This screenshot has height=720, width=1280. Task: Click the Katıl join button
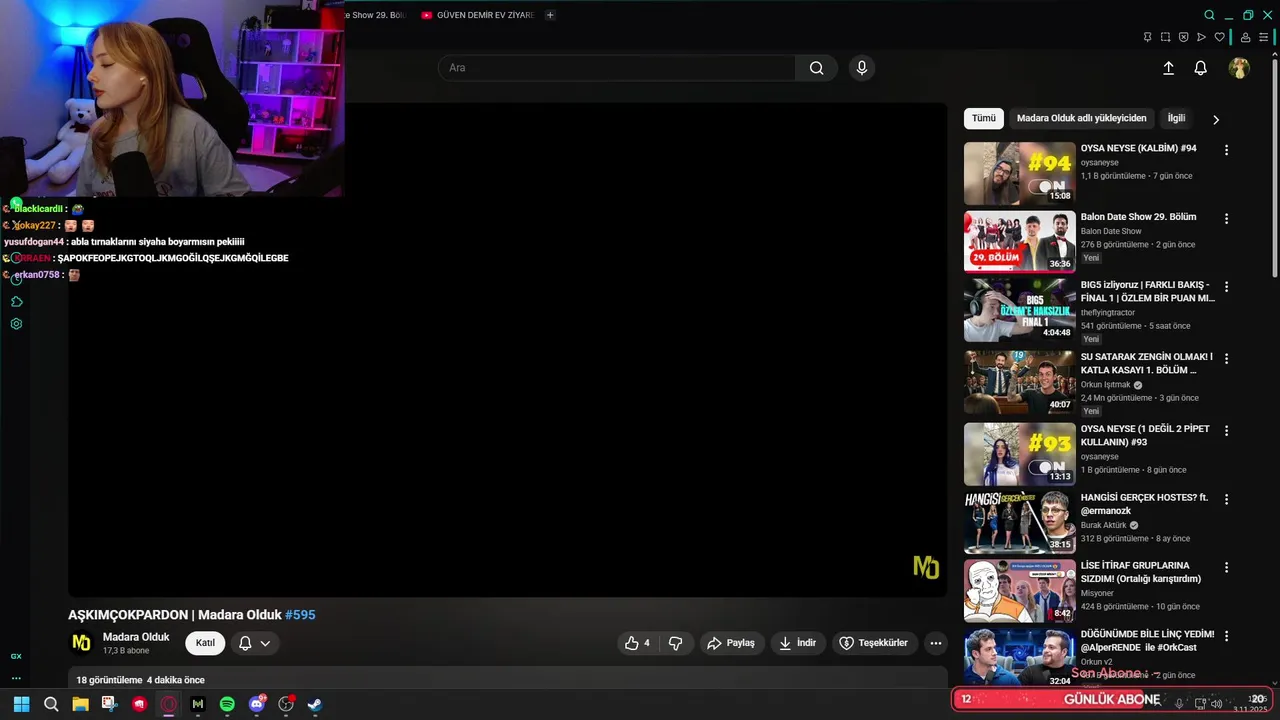[205, 643]
